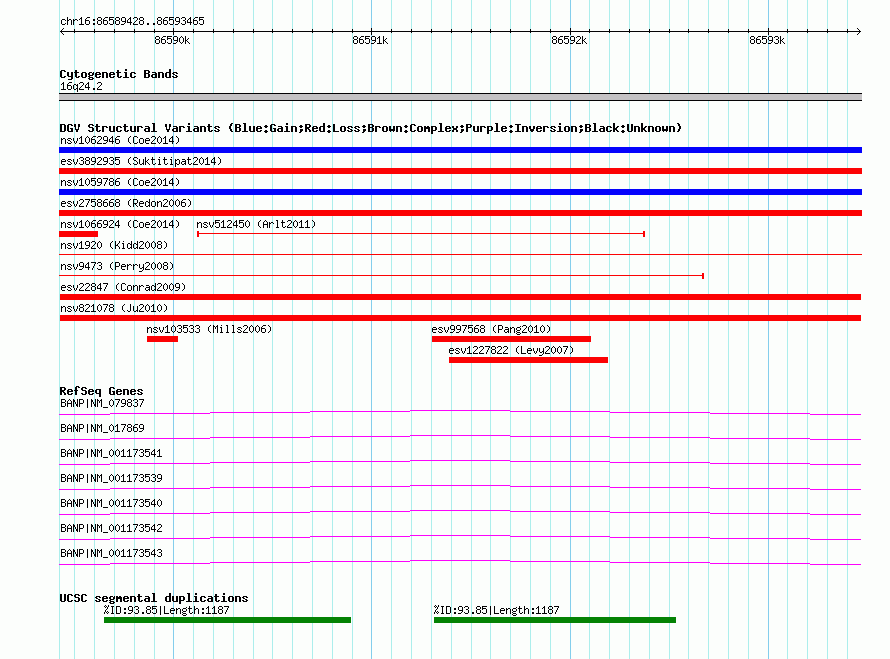
Task: Click the thin red line under nsv1920
Action: [x=460, y=255]
